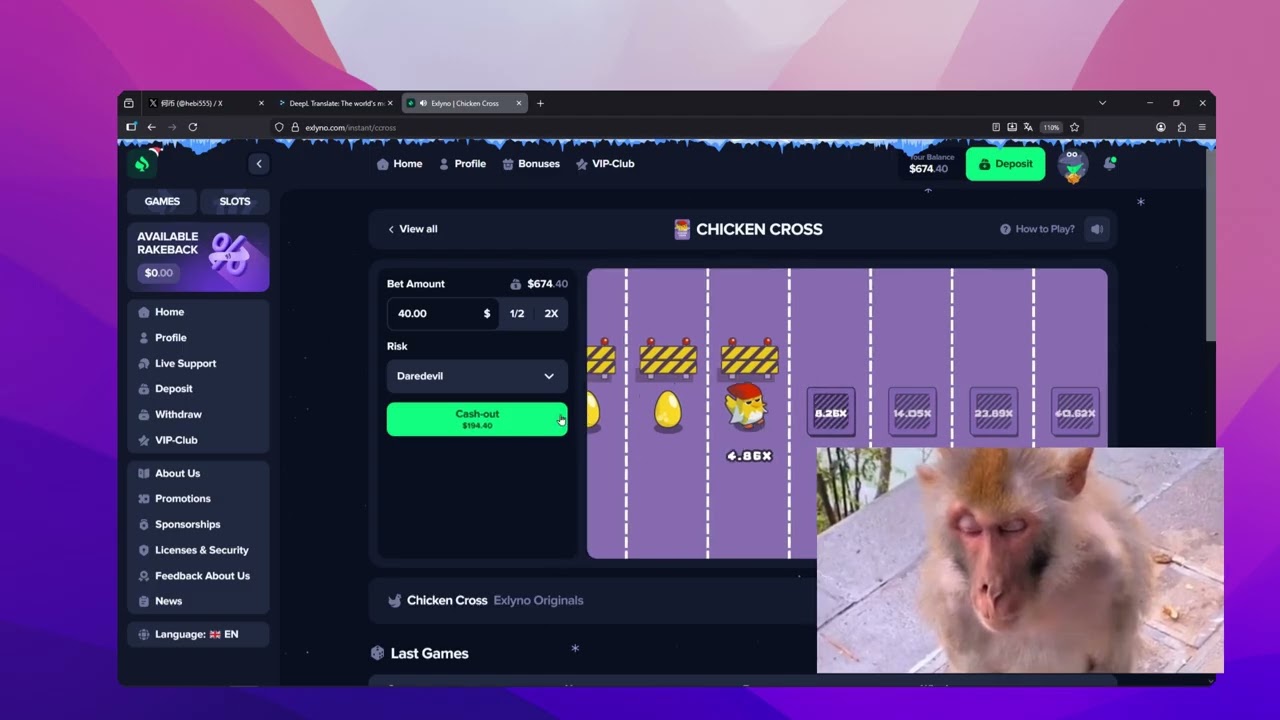Open VIP-Club in the top navigation
1280x720 pixels.
click(605, 164)
